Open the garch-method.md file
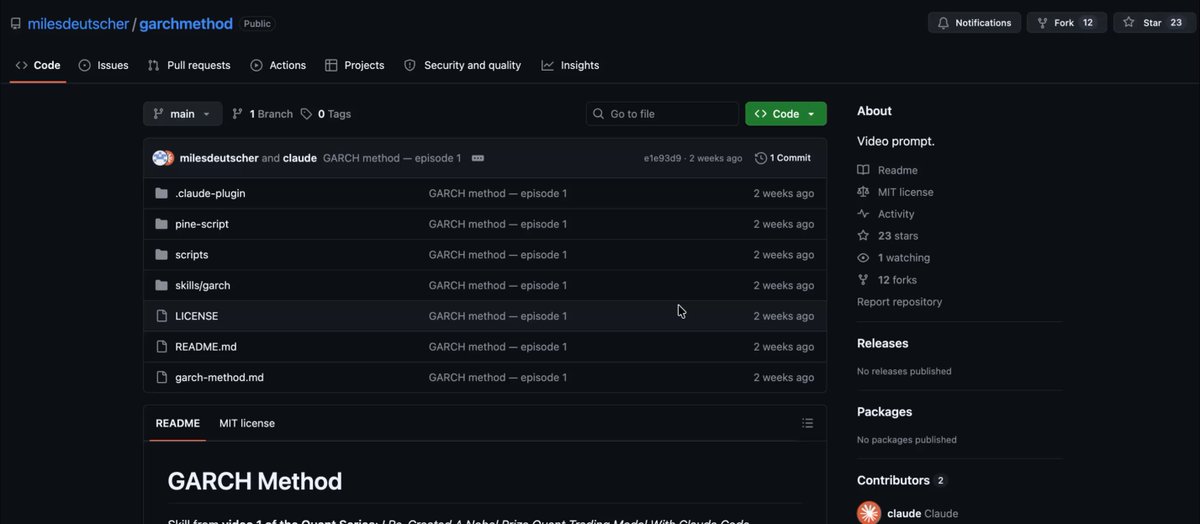Viewport: 1200px width, 524px height. click(x=219, y=378)
